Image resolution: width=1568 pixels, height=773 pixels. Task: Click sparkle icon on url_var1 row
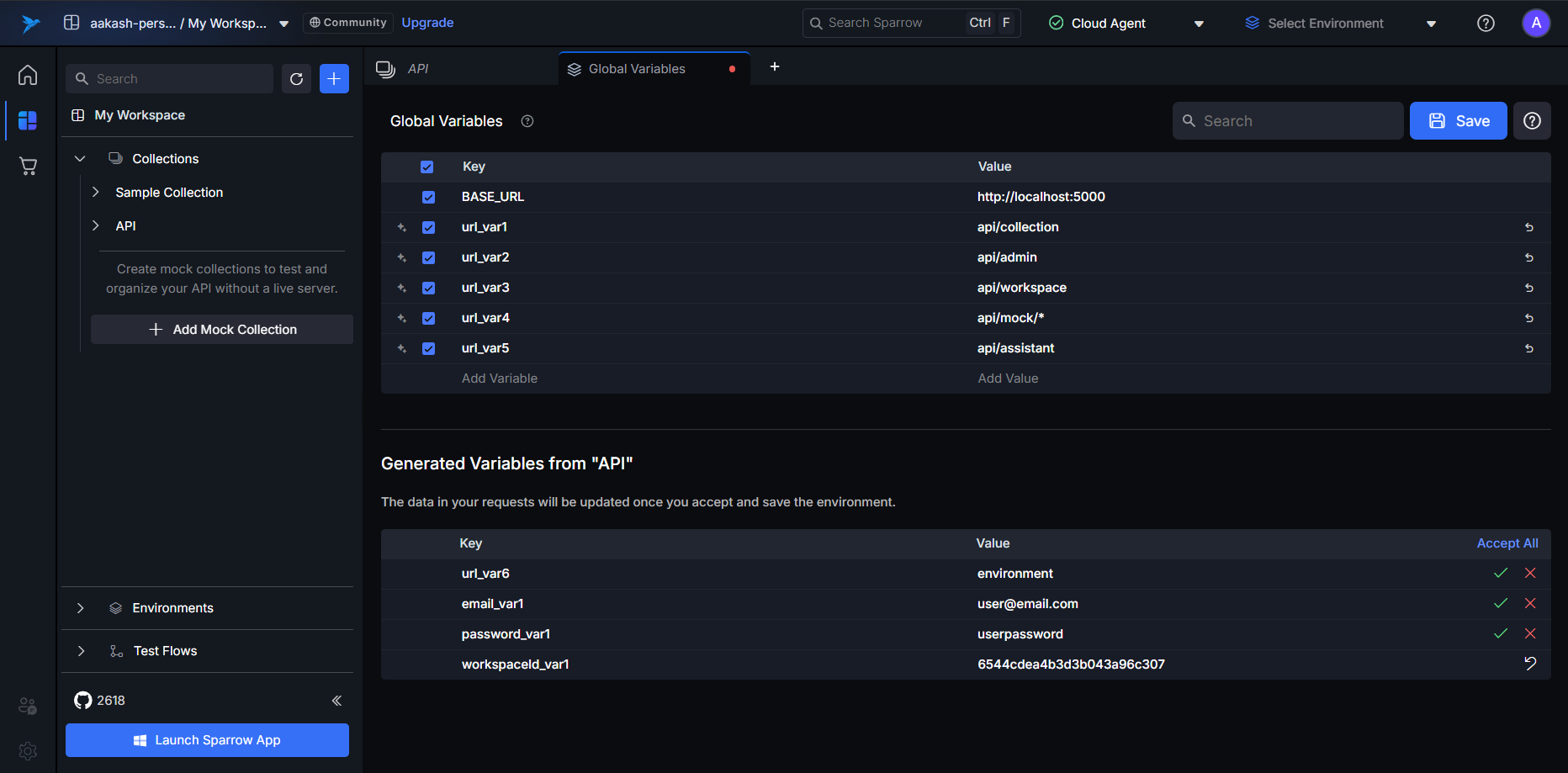[402, 227]
